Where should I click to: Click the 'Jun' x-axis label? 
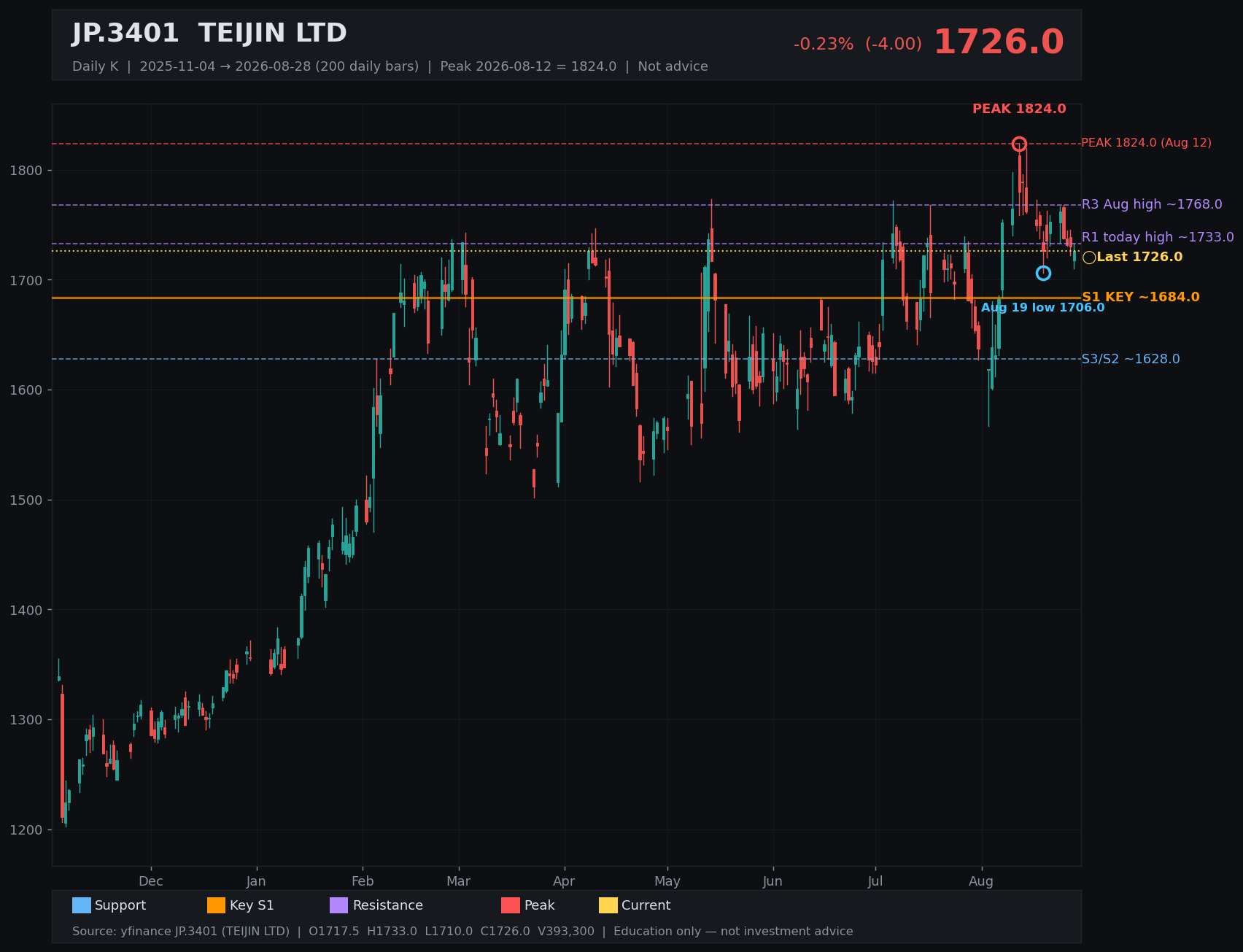pyautogui.click(x=772, y=881)
